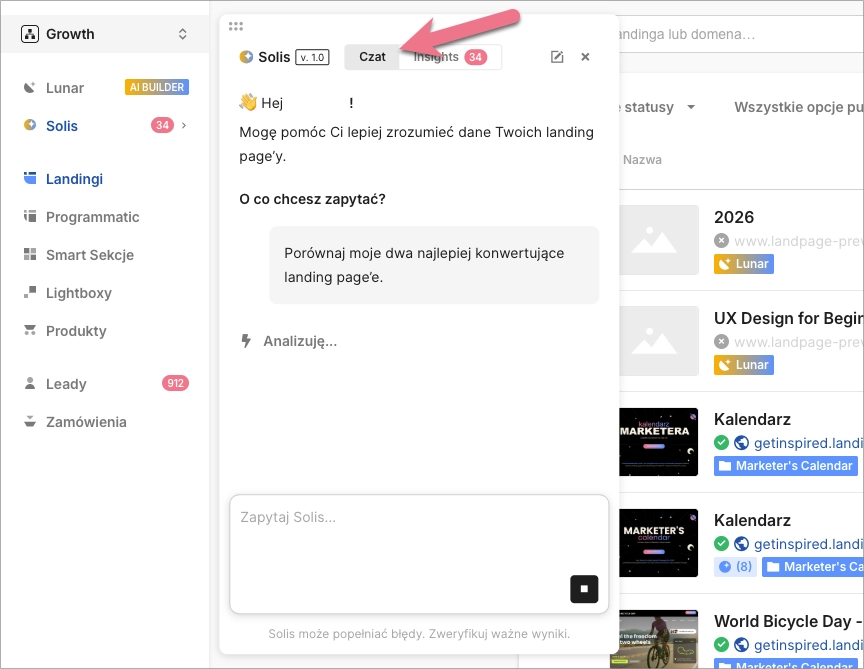This screenshot has height=669, width=864.
Task: Click the Solis sidebar badge 34
Action: click(162, 125)
